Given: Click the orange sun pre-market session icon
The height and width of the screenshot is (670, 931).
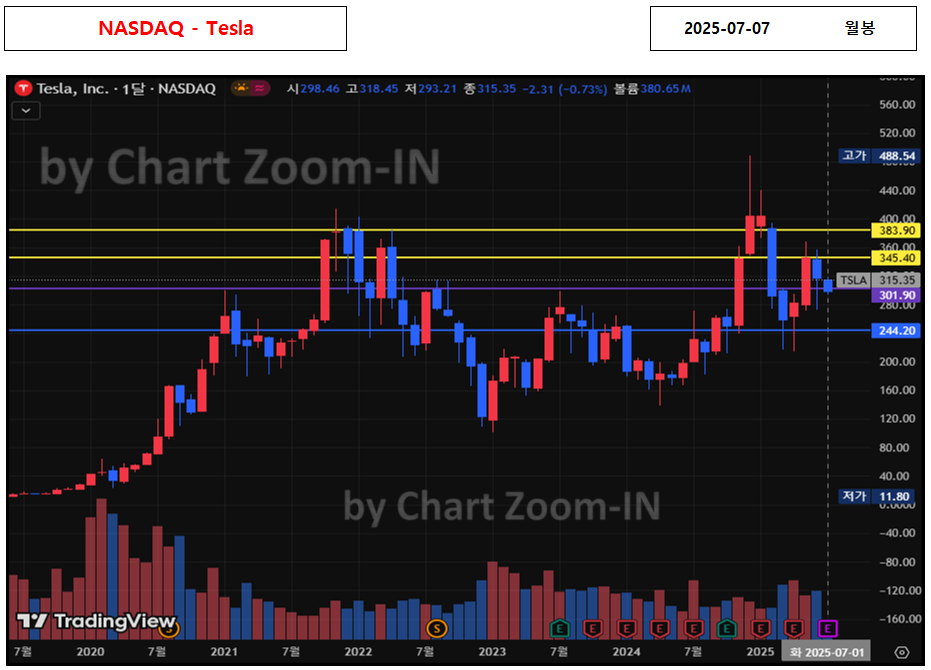Looking at the screenshot, I should click(x=241, y=88).
